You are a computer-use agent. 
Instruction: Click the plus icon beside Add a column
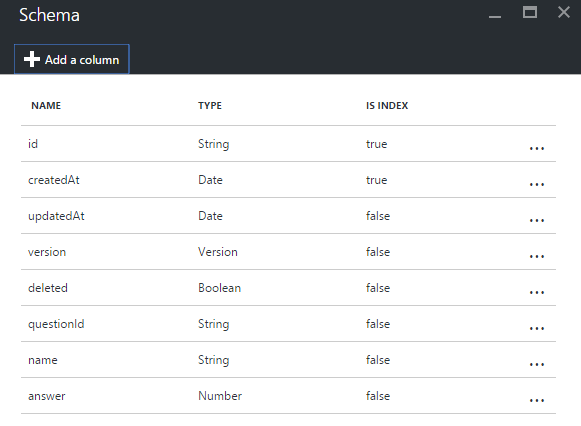click(x=32, y=59)
